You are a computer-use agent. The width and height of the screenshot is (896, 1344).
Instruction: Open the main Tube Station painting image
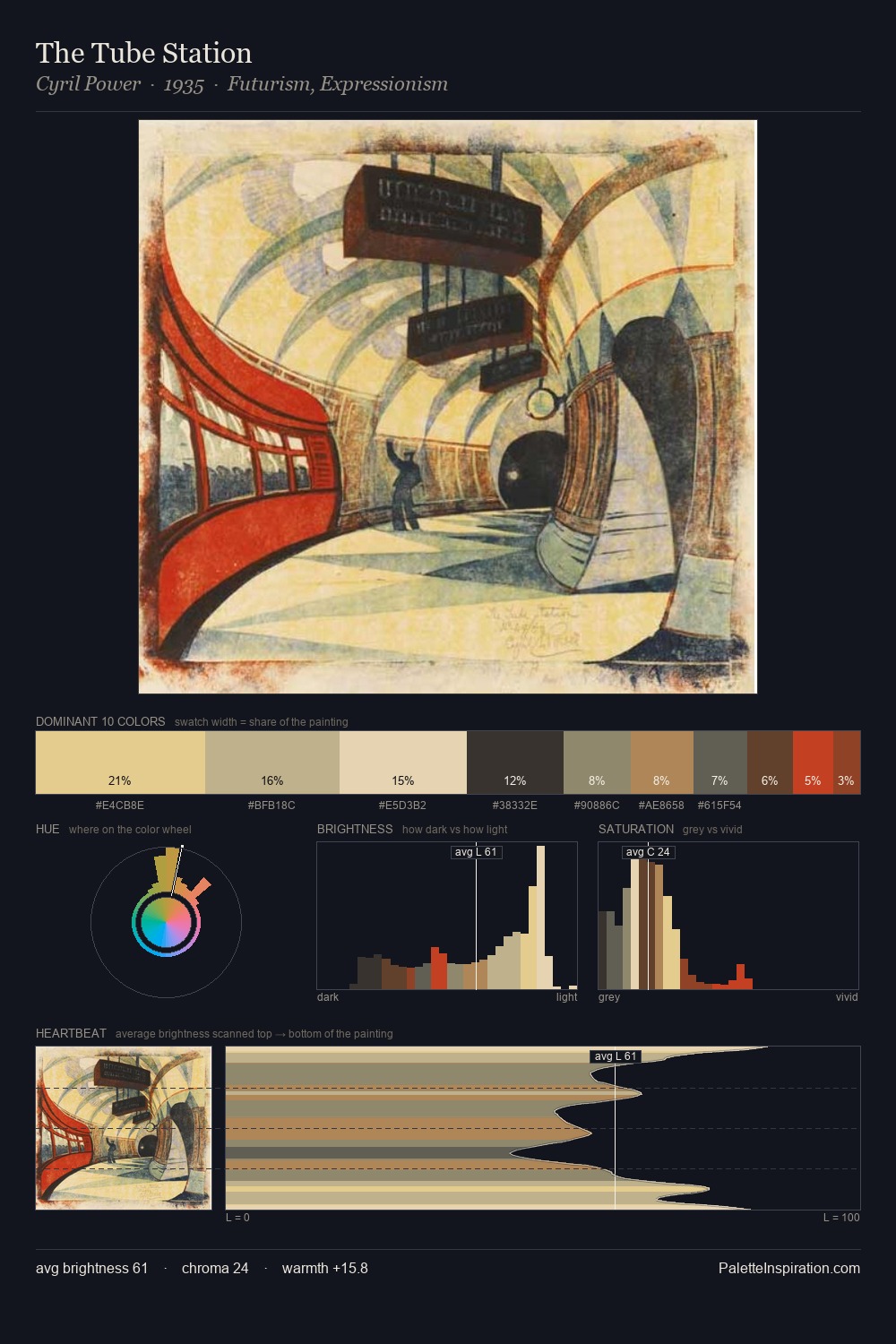(448, 407)
